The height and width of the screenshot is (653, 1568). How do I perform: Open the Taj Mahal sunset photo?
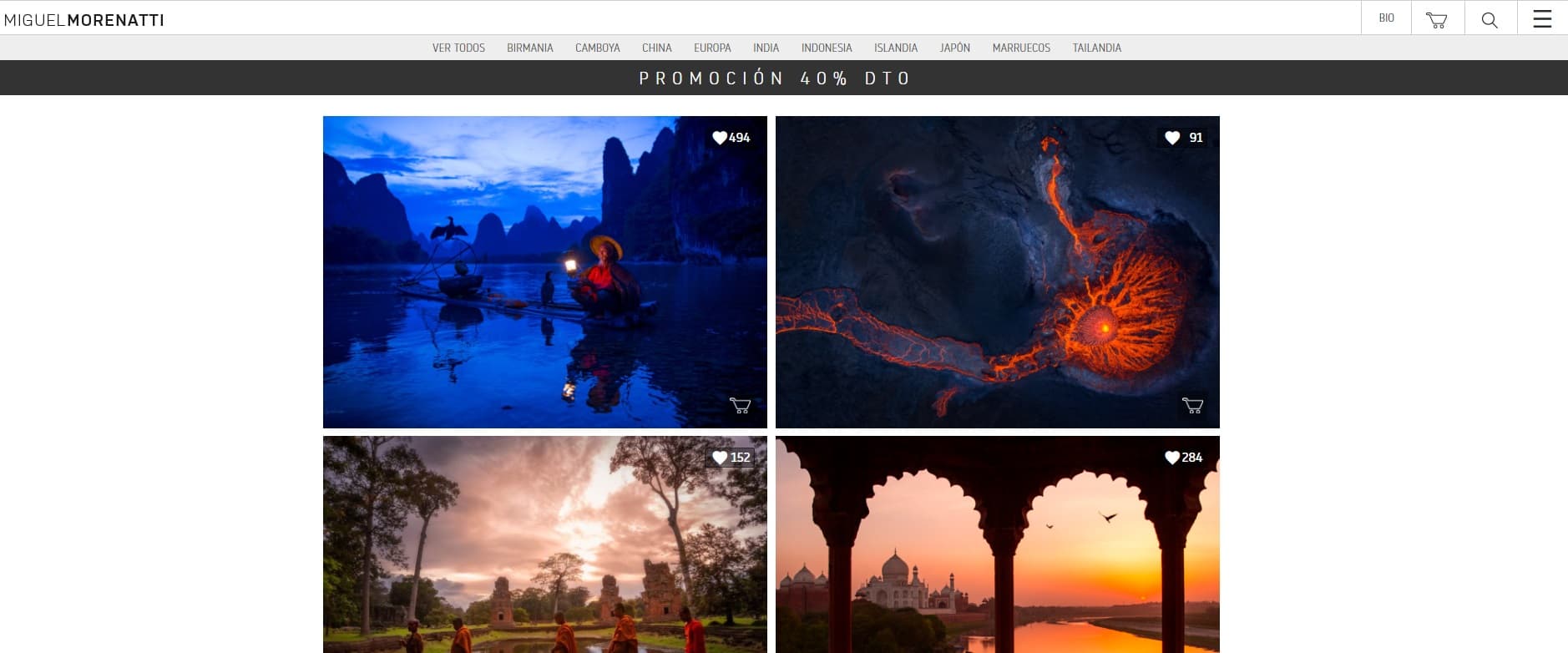tap(998, 544)
